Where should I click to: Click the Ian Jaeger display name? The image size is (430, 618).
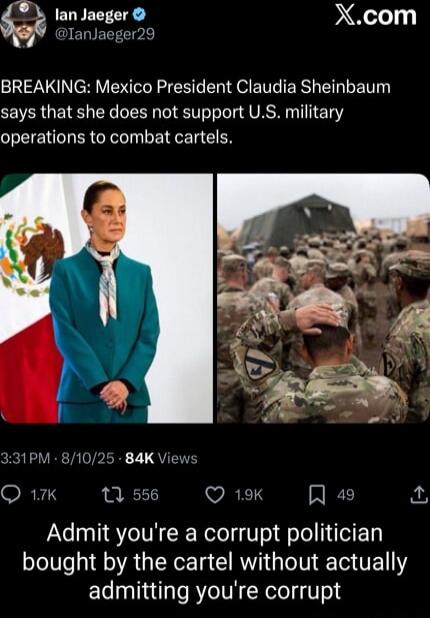pyautogui.click(x=92, y=15)
